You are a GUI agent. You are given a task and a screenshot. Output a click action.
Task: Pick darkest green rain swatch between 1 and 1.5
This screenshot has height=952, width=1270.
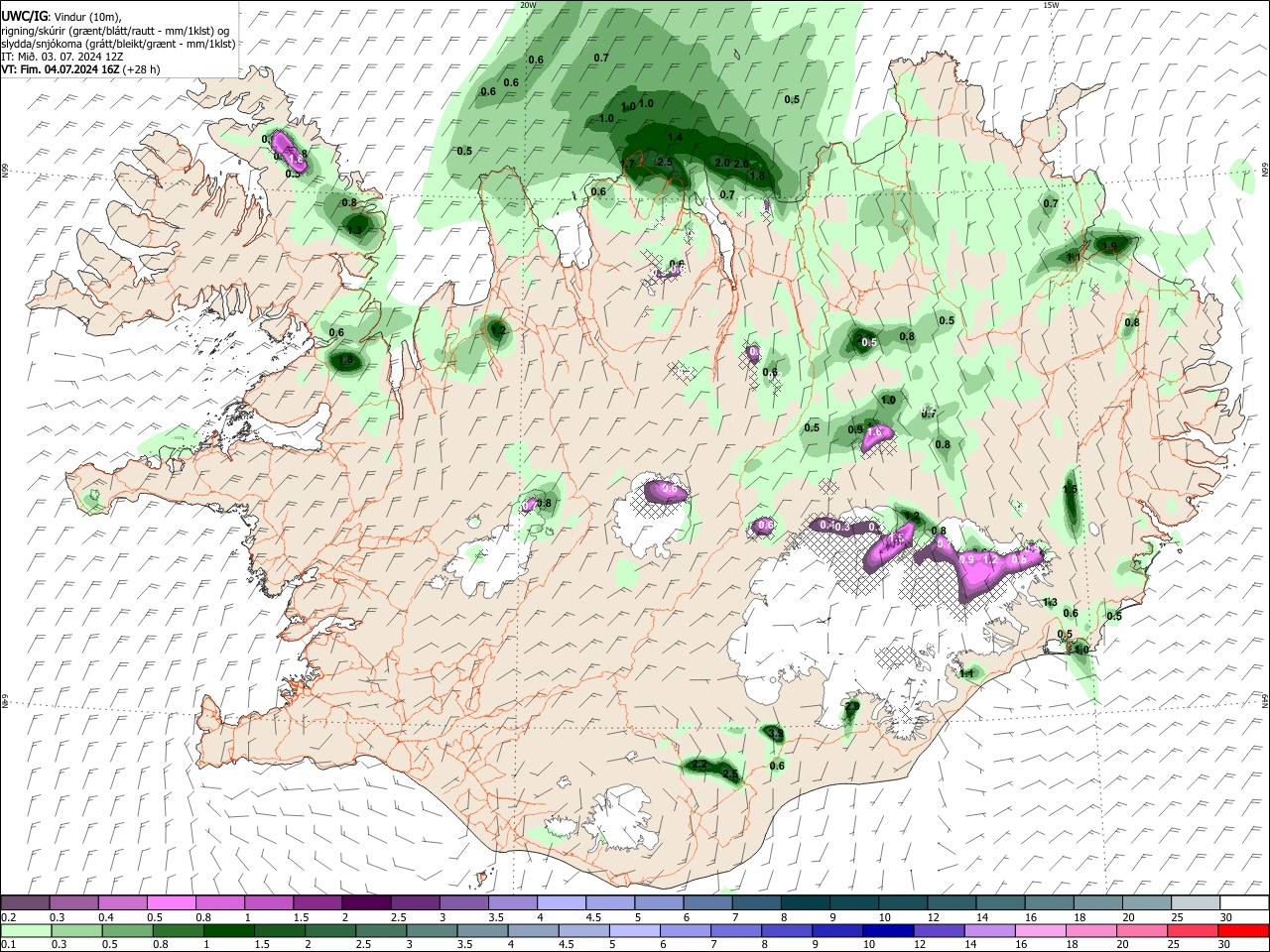point(229,931)
